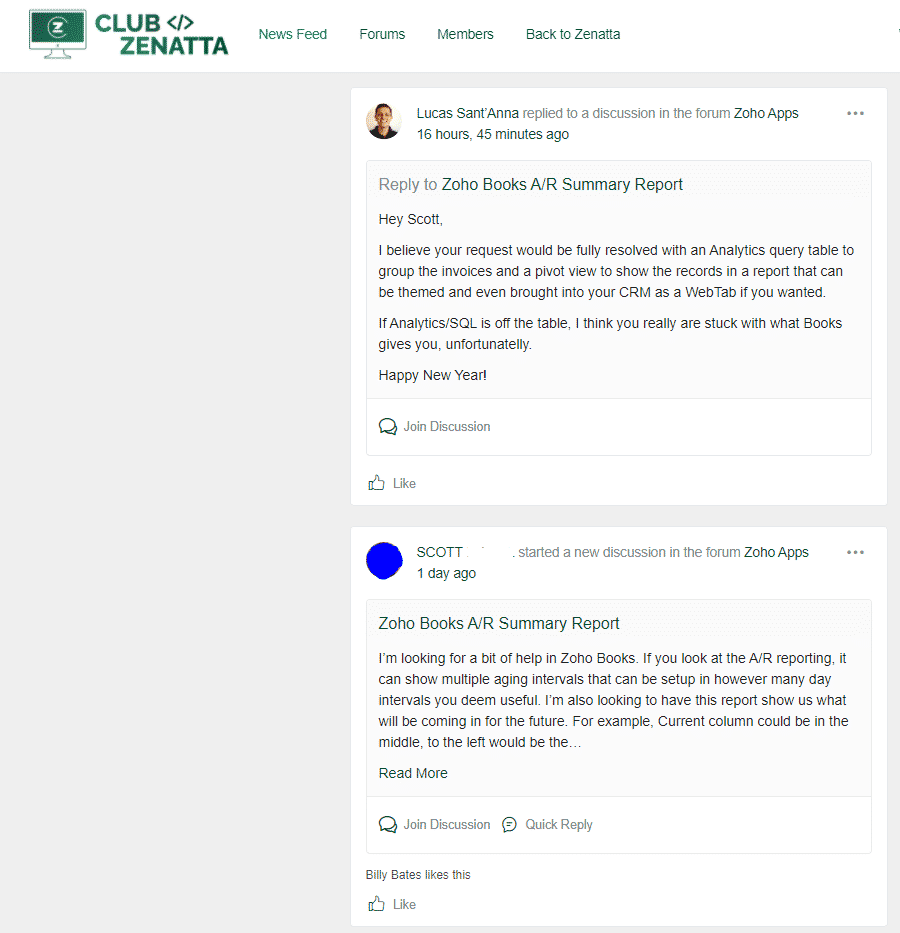Open Lucas Sant'Anna's profile photo
The height and width of the screenshot is (933, 900).
coord(384,121)
